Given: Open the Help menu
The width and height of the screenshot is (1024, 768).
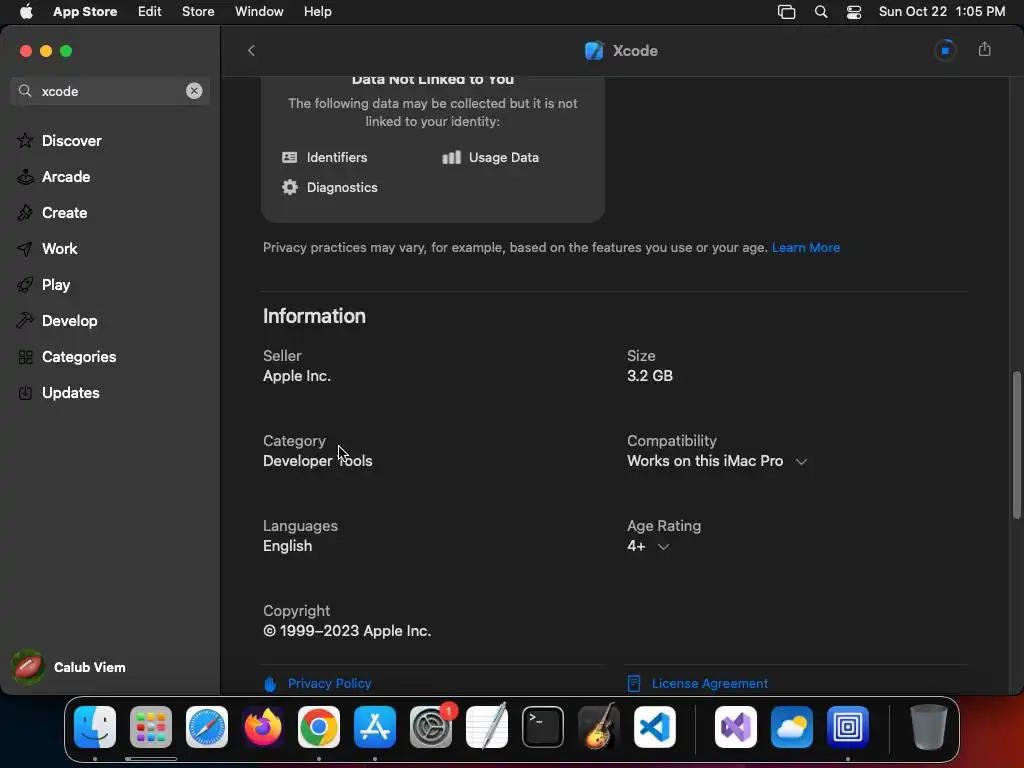Looking at the screenshot, I should click(317, 12).
